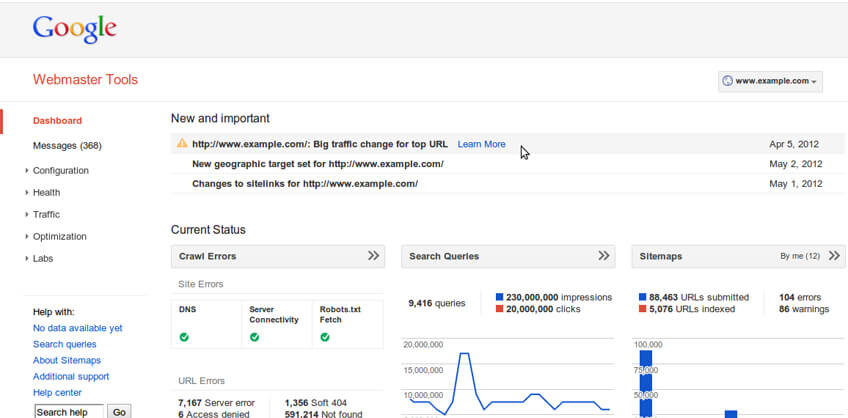
Task: Open 'Help center' link
Action: click(57, 393)
